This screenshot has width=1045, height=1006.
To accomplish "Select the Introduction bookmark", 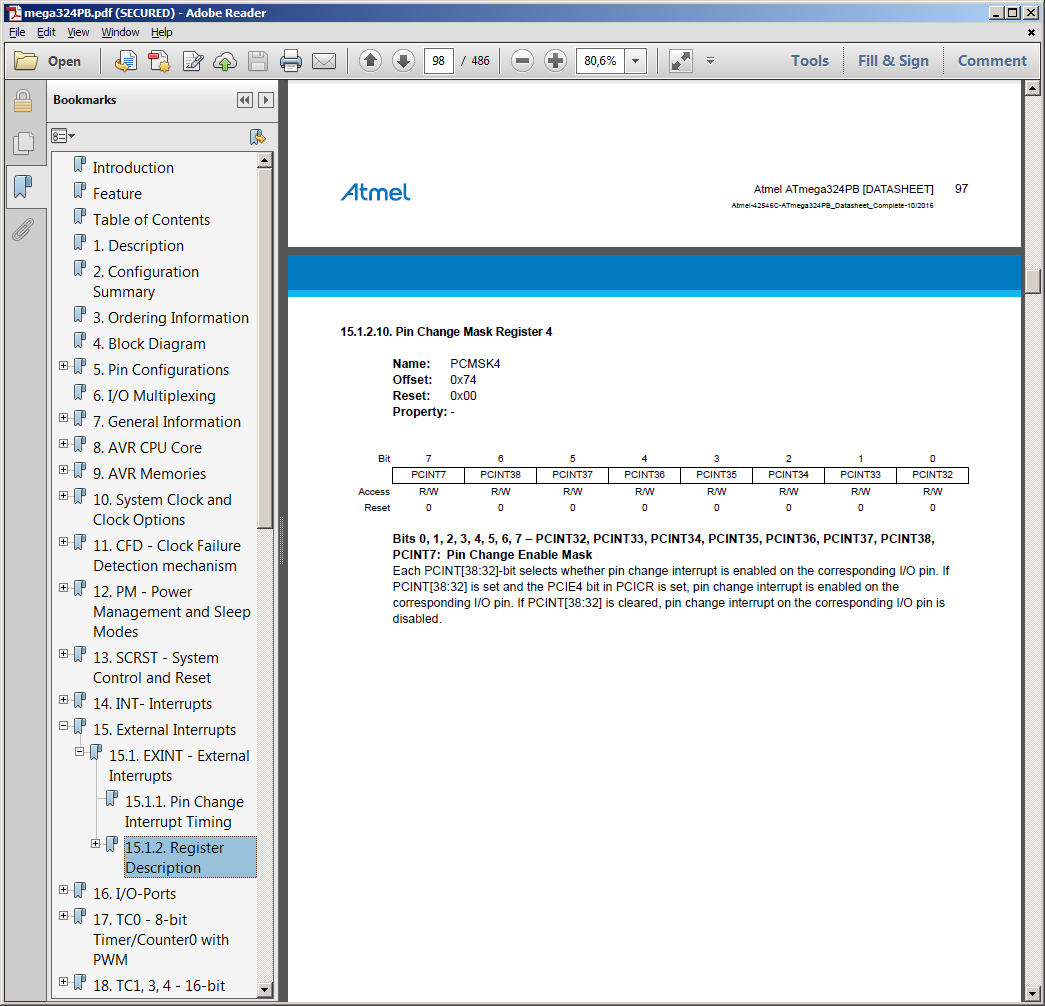I will (133, 167).
